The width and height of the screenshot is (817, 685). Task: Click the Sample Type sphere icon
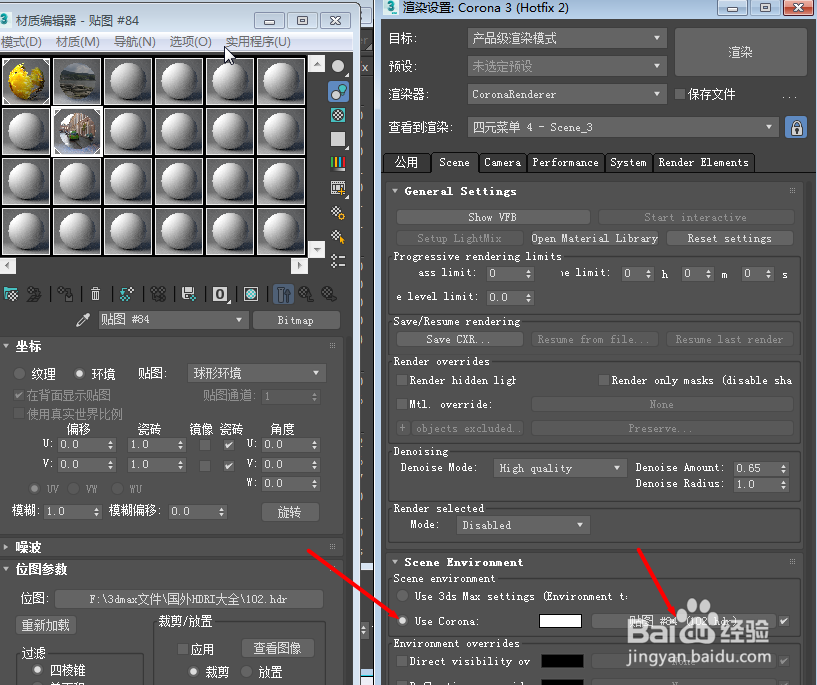tap(338, 67)
